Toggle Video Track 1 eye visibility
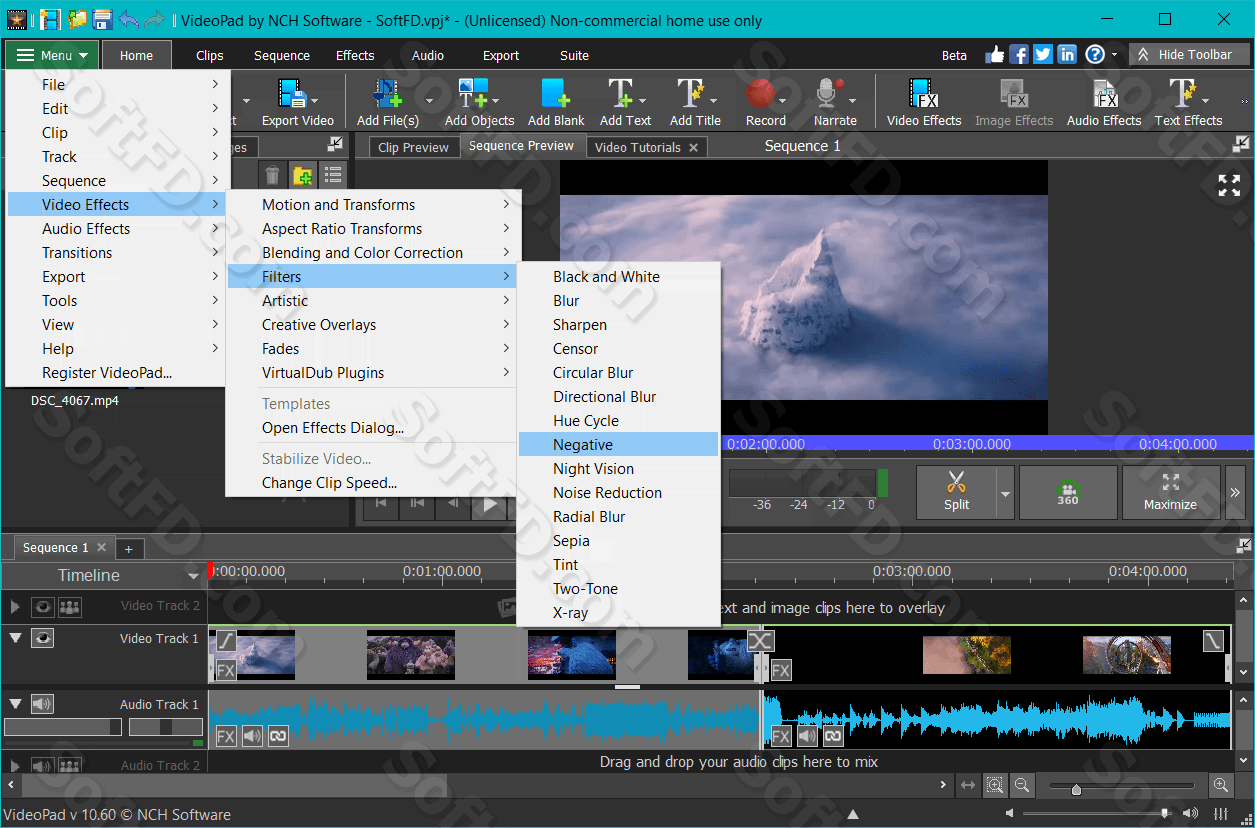The height and width of the screenshot is (828, 1255). click(42, 638)
